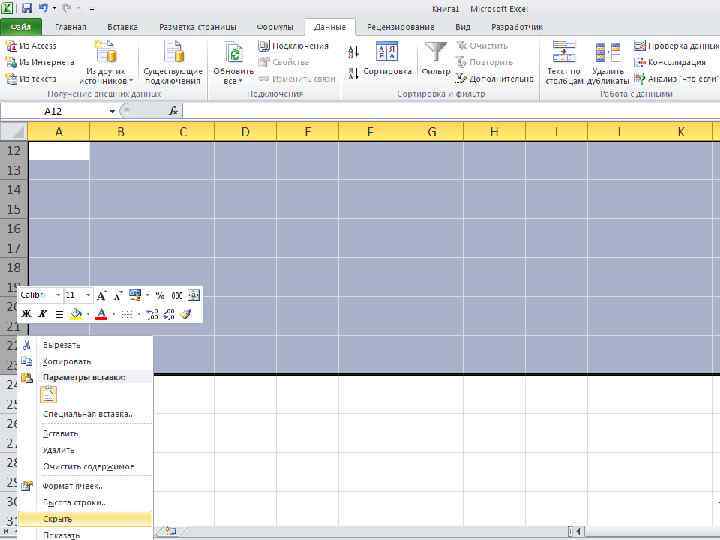
Task: Choose Очистить содержимое from context menu
Action: (x=85, y=467)
